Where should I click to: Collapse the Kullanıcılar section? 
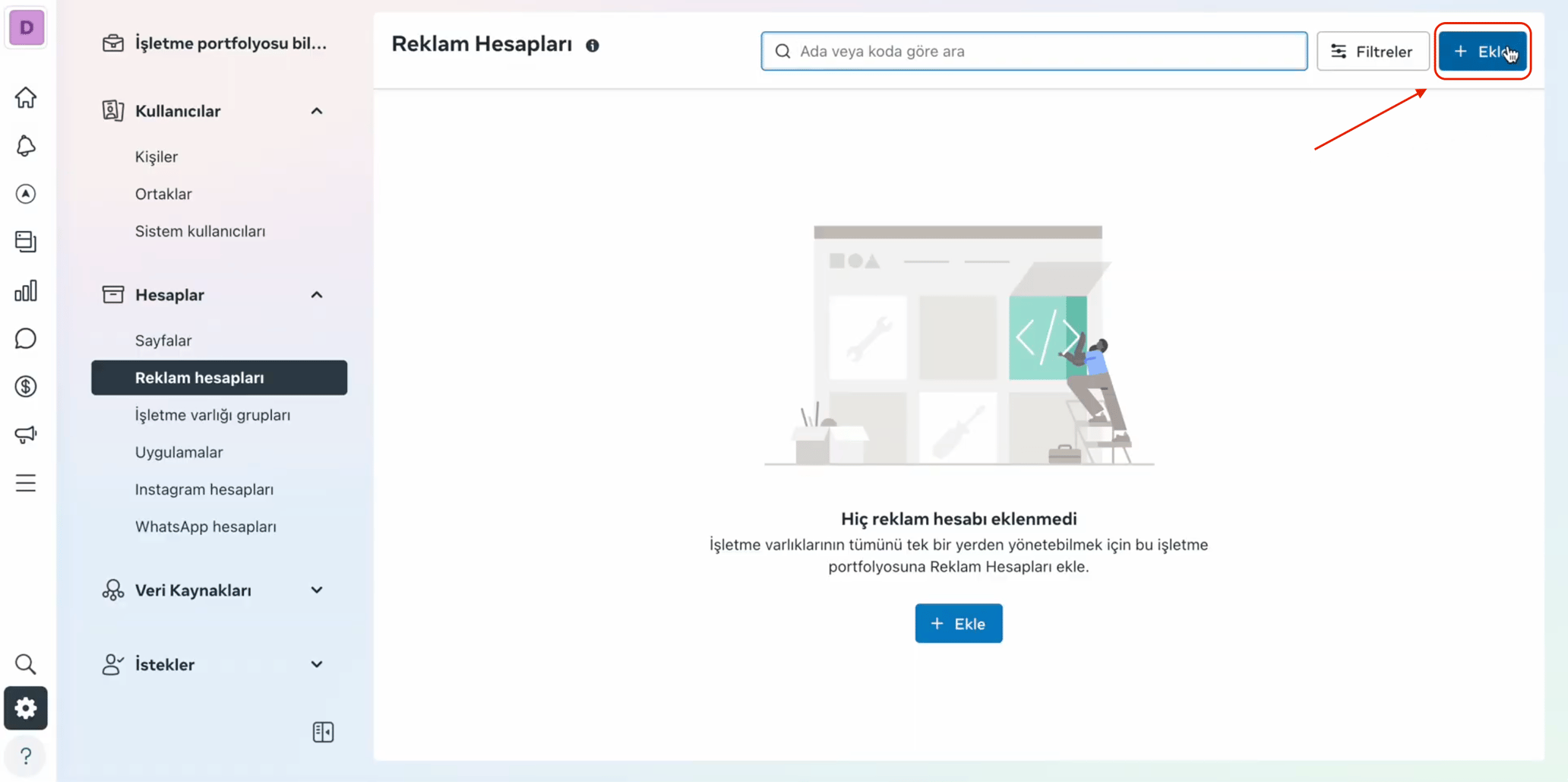coord(317,110)
